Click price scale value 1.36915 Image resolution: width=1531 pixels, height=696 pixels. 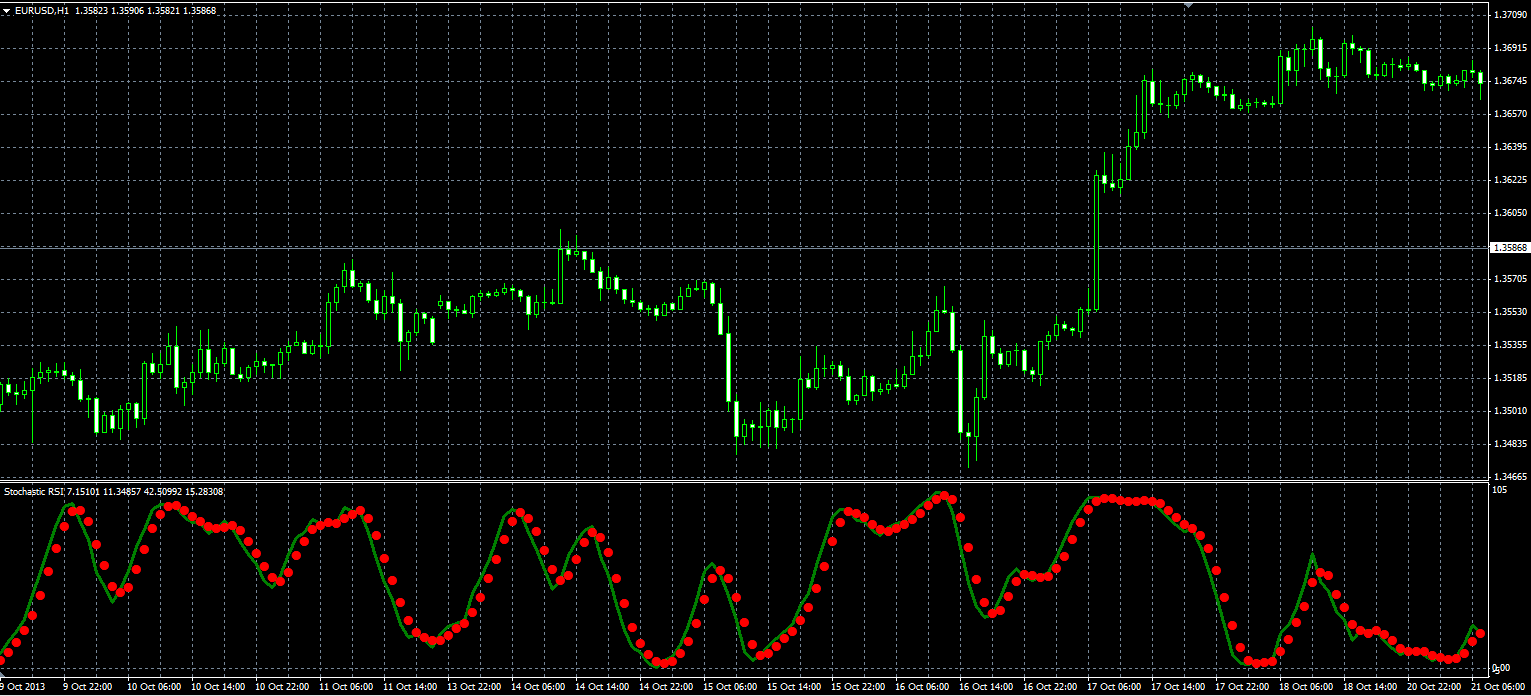(1510, 48)
